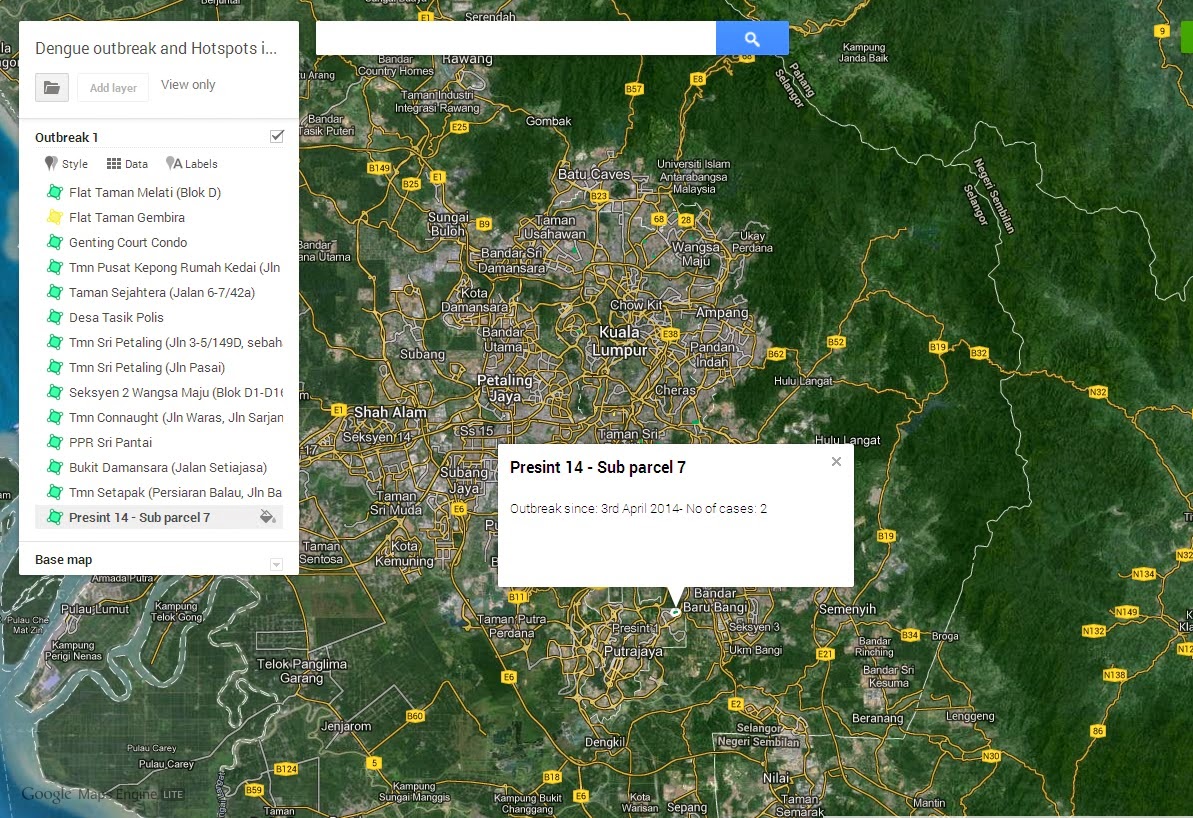Click the Subang Jaya map label
This screenshot has width=1193, height=818.
(x=464, y=480)
